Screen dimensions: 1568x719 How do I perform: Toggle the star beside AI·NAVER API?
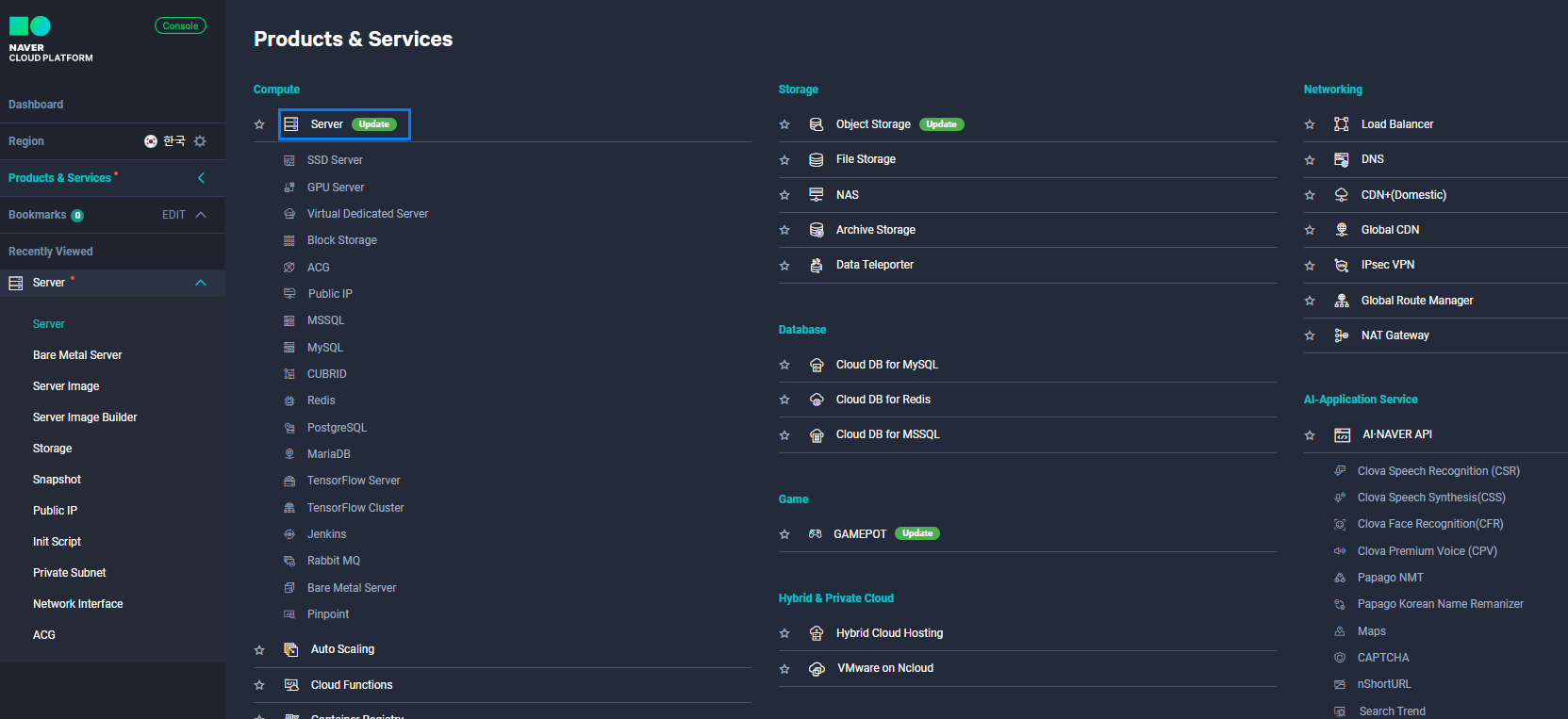click(x=1310, y=435)
